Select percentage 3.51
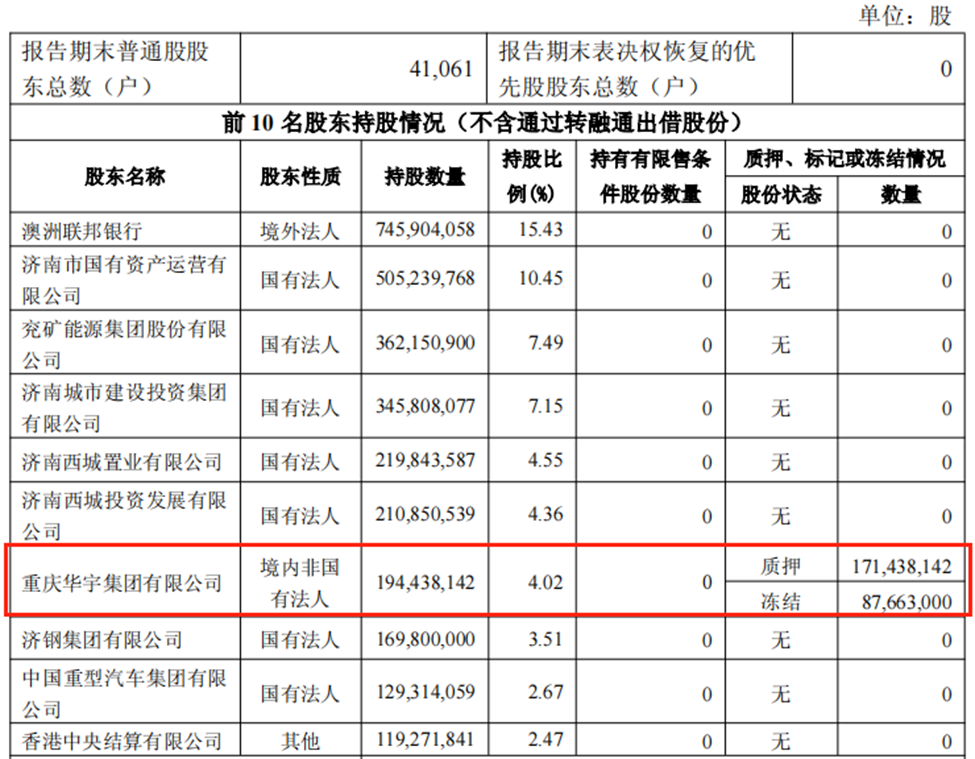Image resolution: width=975 pixels, height=759 pixels. tap(545, 638)
